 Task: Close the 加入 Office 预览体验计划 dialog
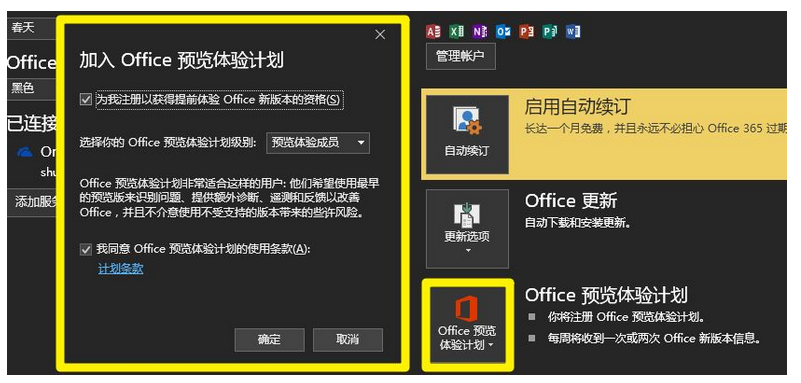click(x=380, y=34)
